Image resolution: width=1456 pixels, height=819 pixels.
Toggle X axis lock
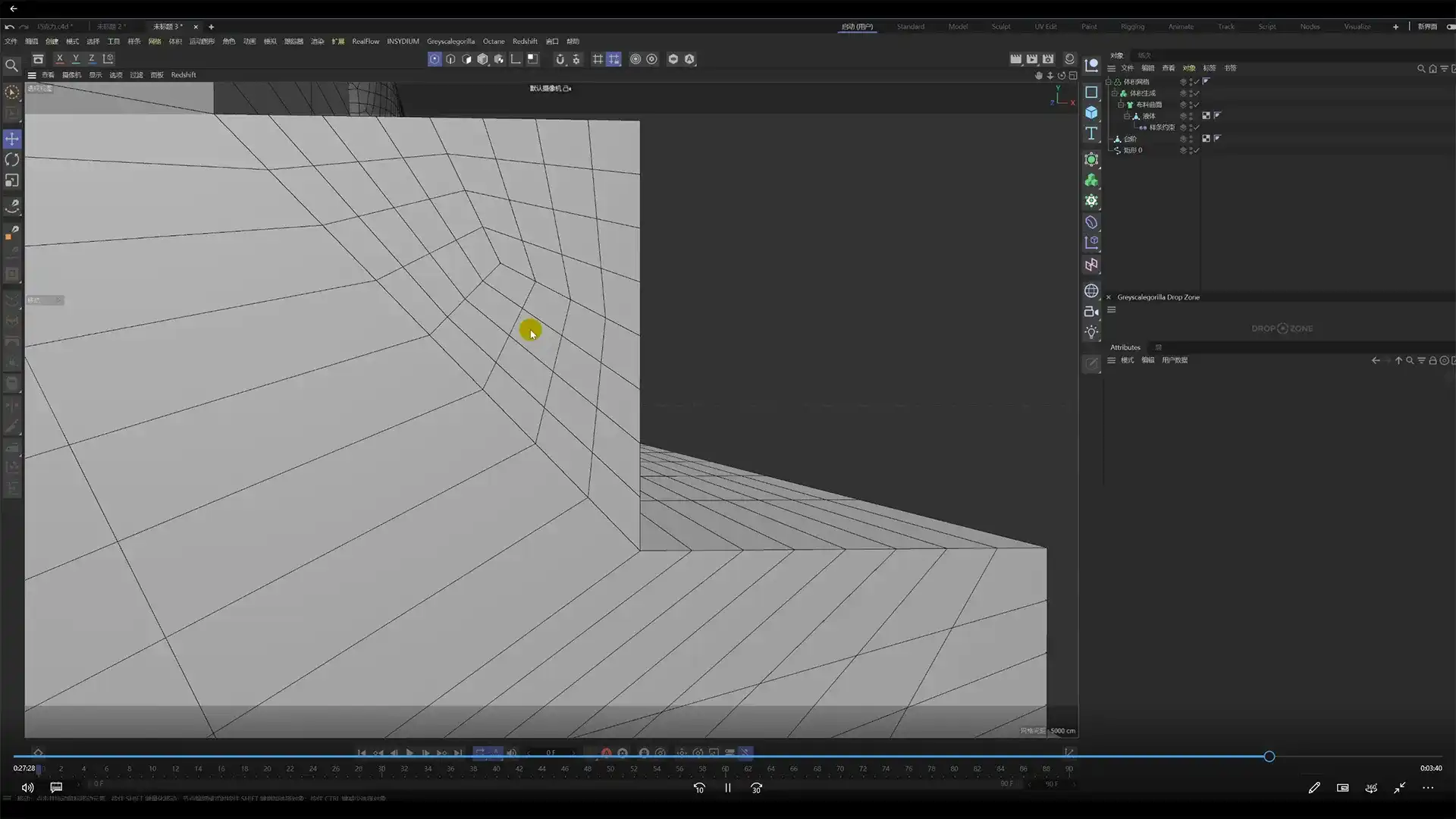[x=60, y=59]
